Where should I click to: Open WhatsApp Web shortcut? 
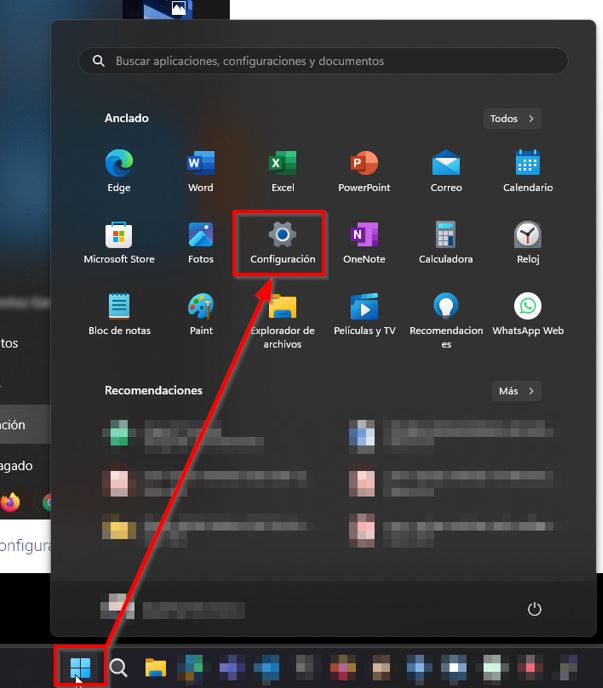point(528,313)
